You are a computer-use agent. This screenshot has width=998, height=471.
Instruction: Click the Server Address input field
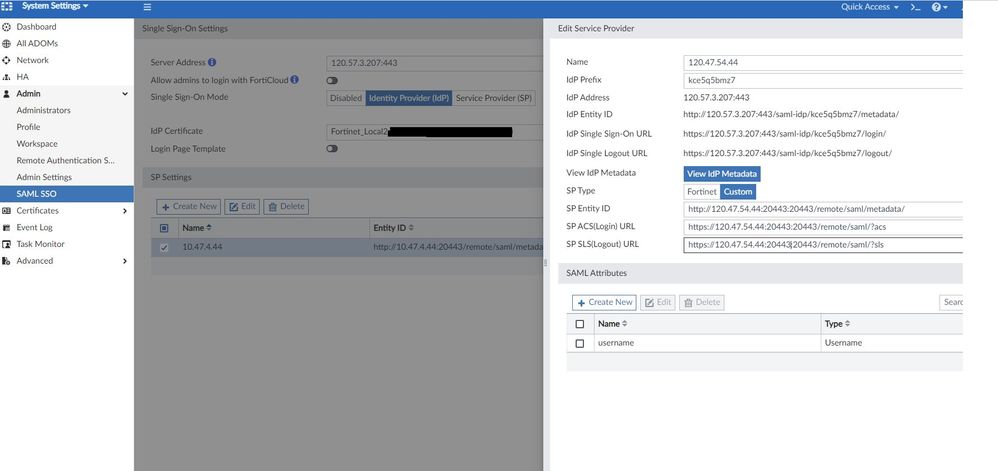(435, 63)
